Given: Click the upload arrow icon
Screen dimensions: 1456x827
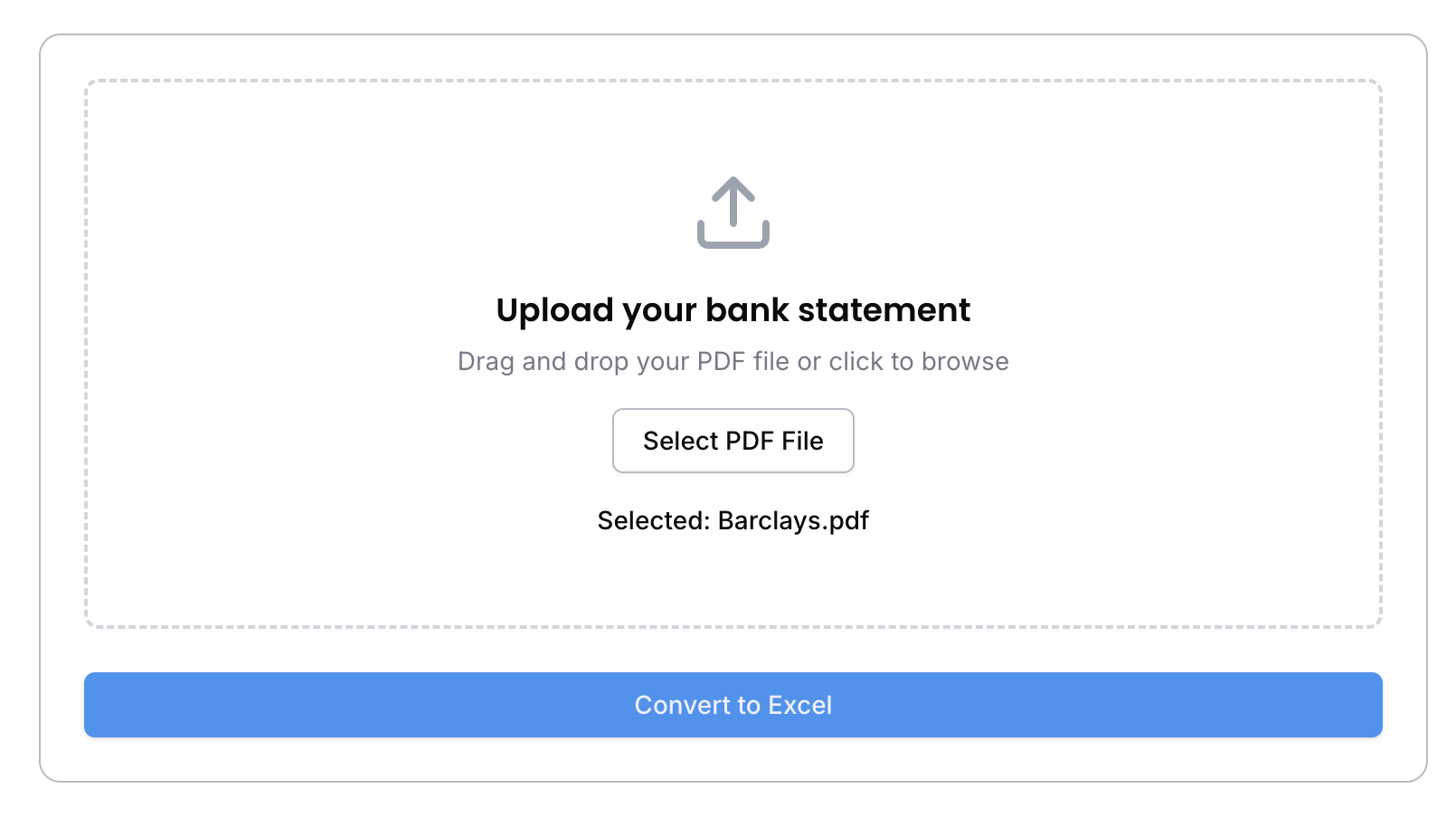Looking at the screenshot, I should coord(733,213).
